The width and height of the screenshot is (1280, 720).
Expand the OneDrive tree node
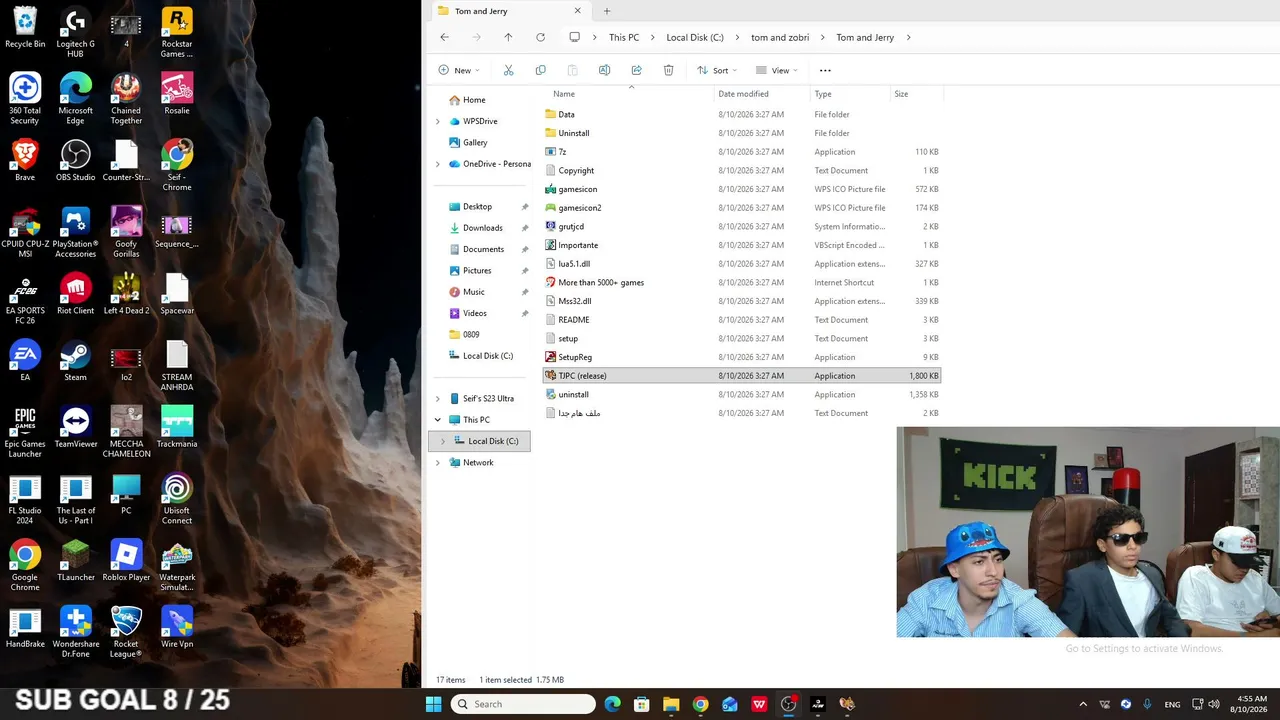[x=437, y=164]
